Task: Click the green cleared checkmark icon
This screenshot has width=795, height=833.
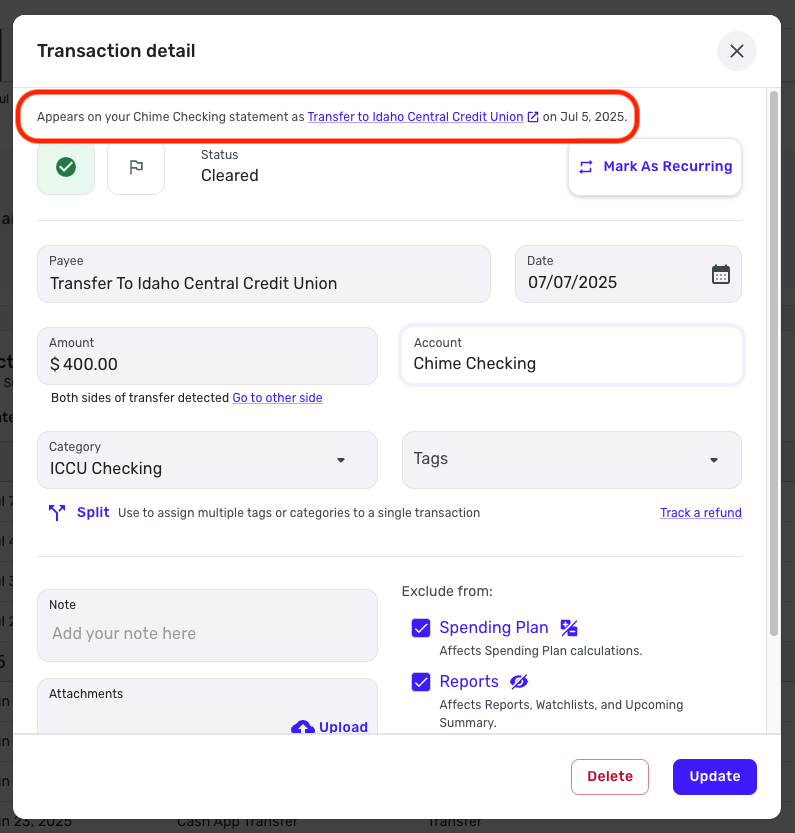Action: coord(66,167)
